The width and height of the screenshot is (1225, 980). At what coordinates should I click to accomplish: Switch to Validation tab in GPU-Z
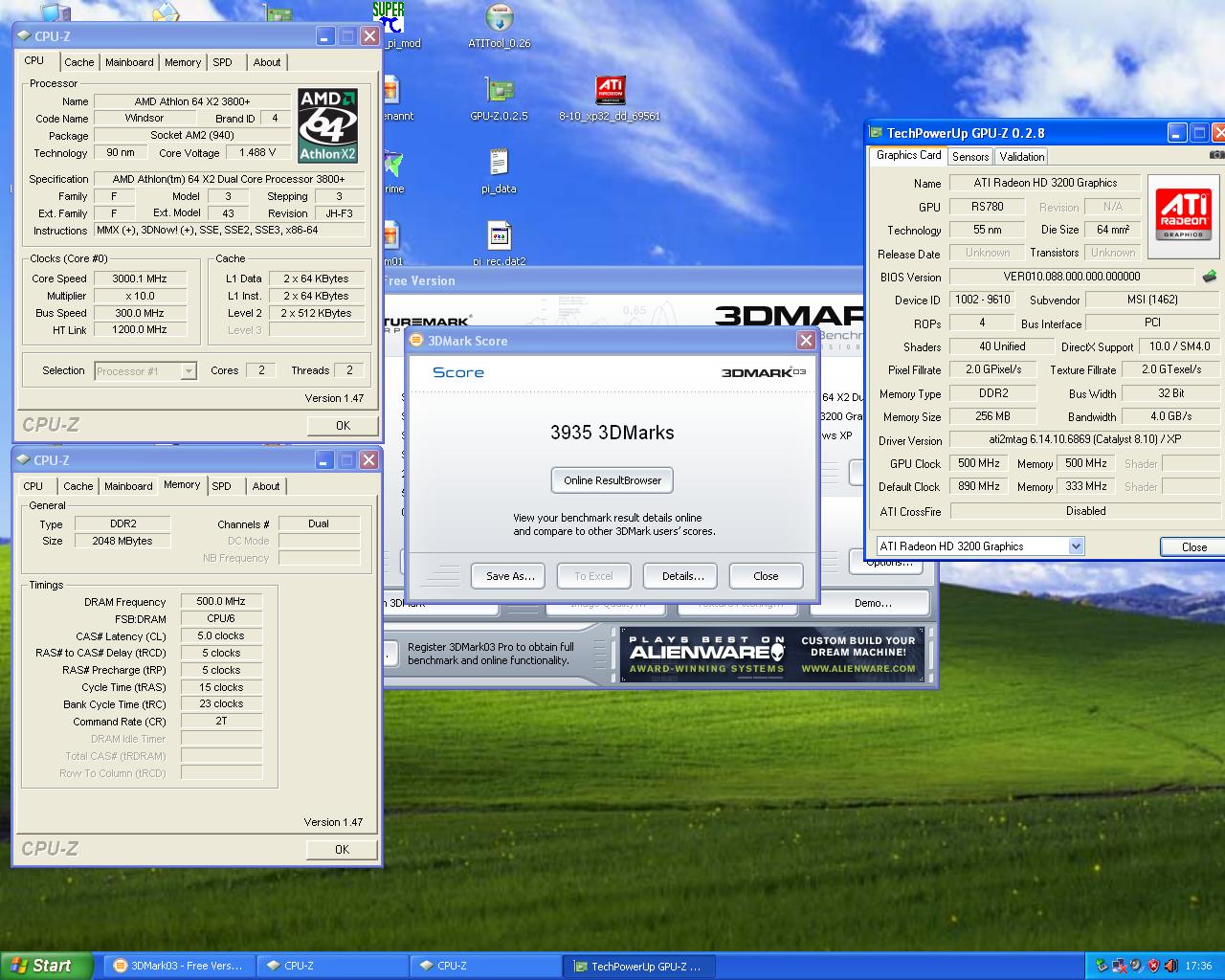click(1022, 157)
